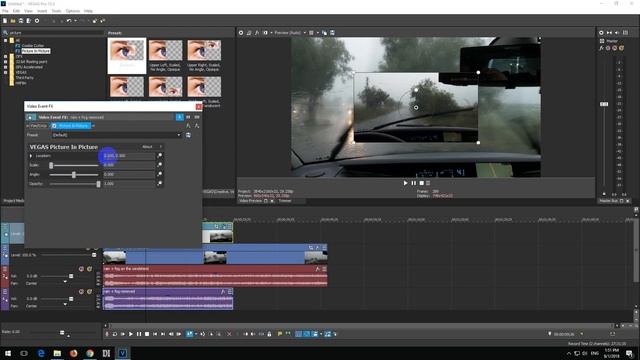
Task: Click Stop under the video preview
Action: pos(422,183)
